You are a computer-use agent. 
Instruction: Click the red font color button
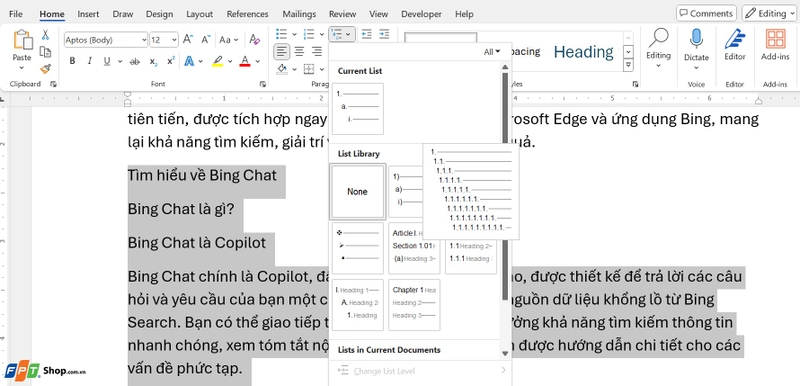pos(244,61)
